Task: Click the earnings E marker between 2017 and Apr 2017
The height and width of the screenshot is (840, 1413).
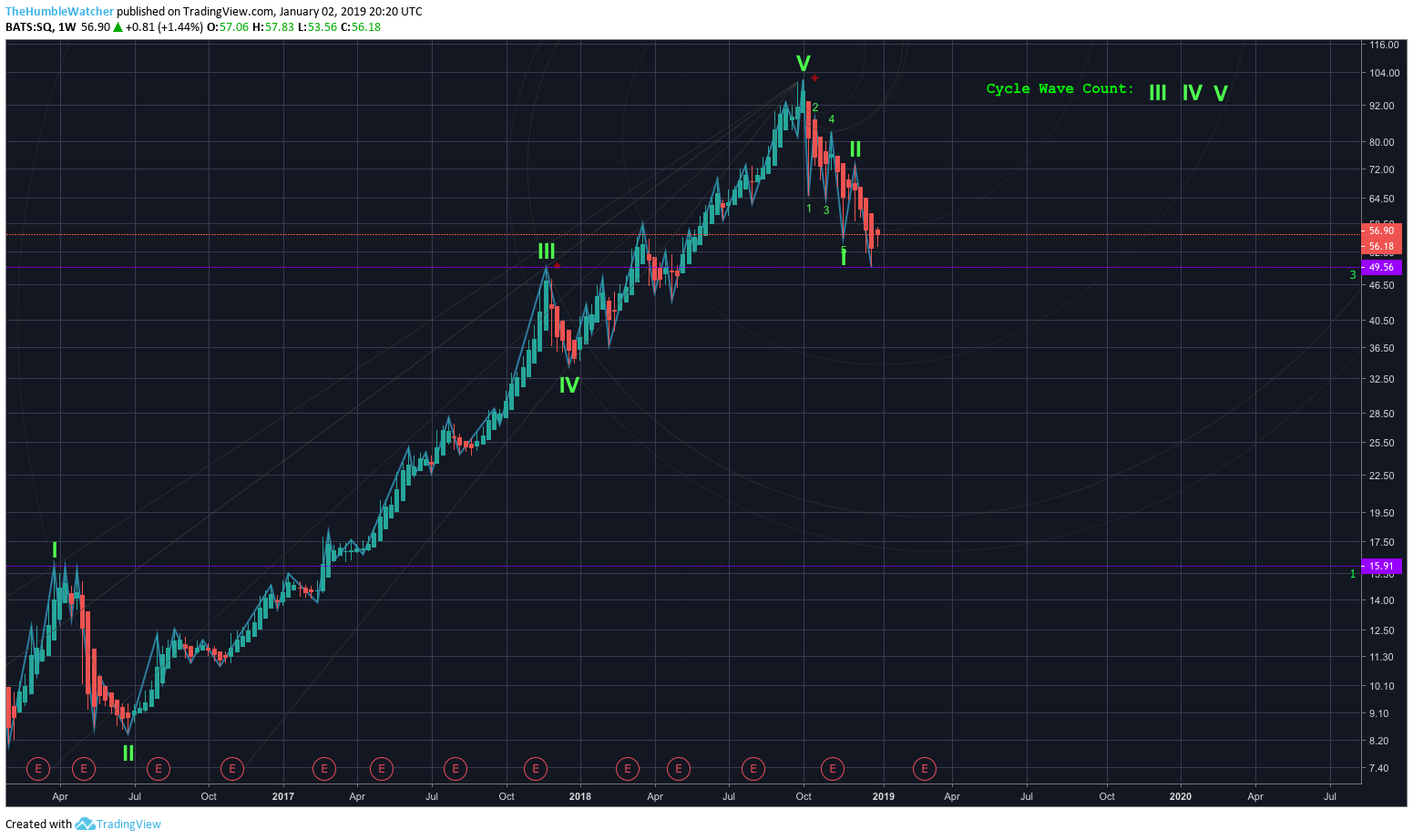Action: click(x=324, y=769)
